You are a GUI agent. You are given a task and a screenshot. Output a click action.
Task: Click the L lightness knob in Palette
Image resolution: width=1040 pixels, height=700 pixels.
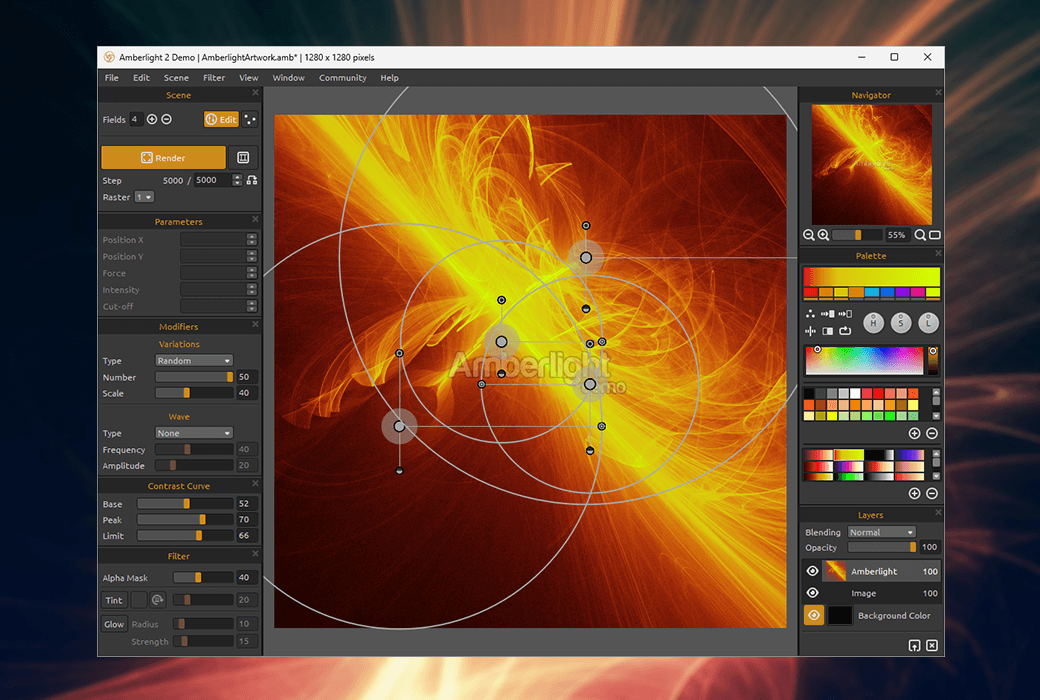928,322
